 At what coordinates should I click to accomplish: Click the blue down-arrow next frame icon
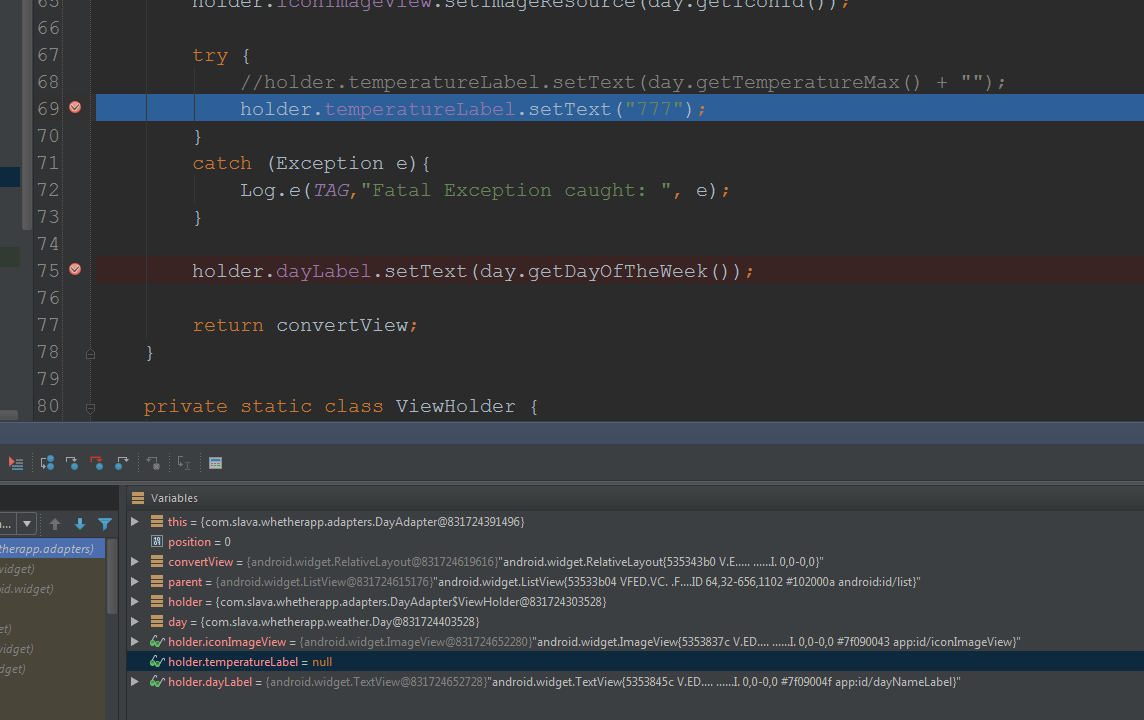(x=80, y=524)
